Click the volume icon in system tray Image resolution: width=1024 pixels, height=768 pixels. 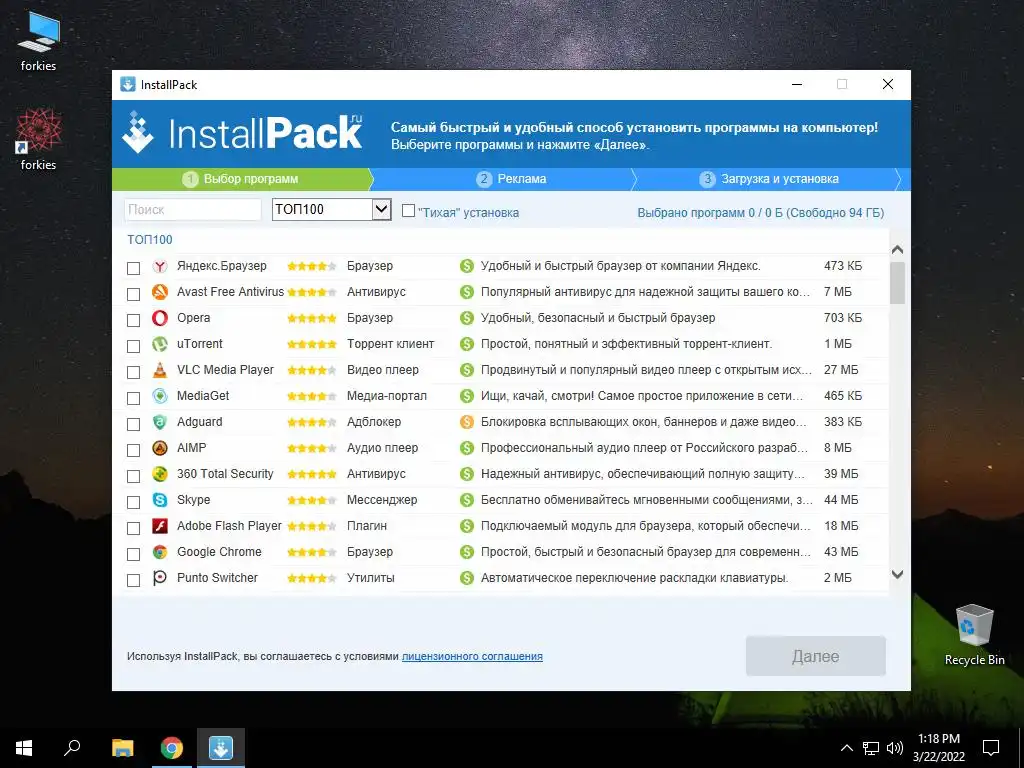click(x=895, y=748)
